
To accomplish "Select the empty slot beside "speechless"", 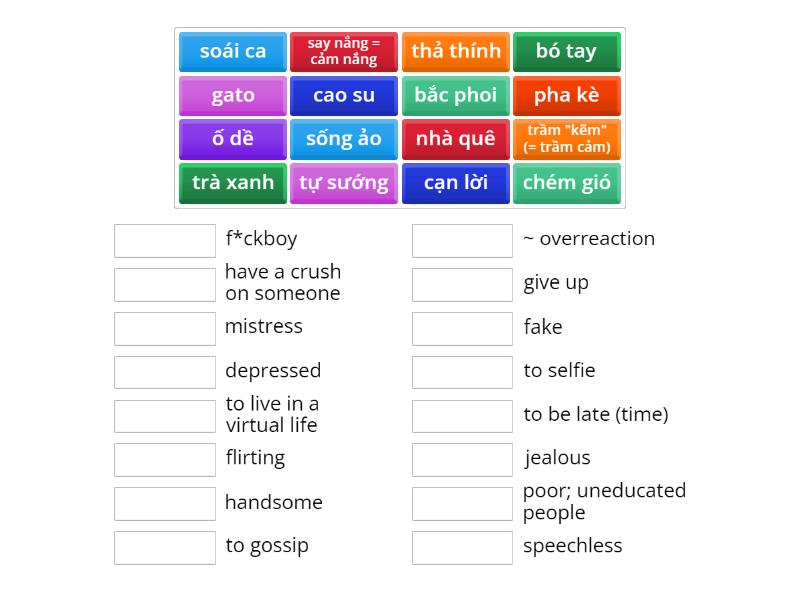I will coord(462,548).
